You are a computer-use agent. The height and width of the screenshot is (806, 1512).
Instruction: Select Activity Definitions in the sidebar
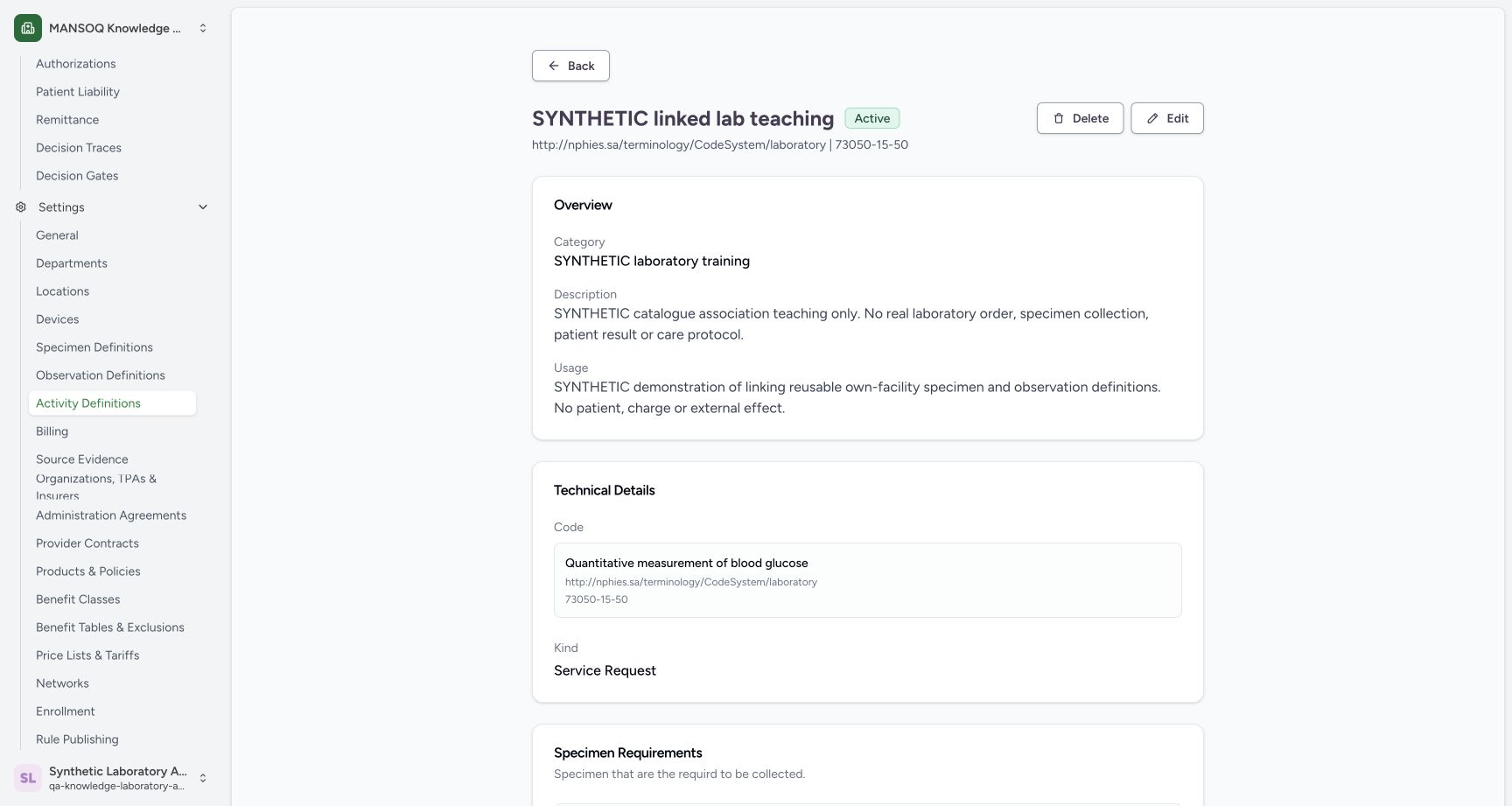112,403
